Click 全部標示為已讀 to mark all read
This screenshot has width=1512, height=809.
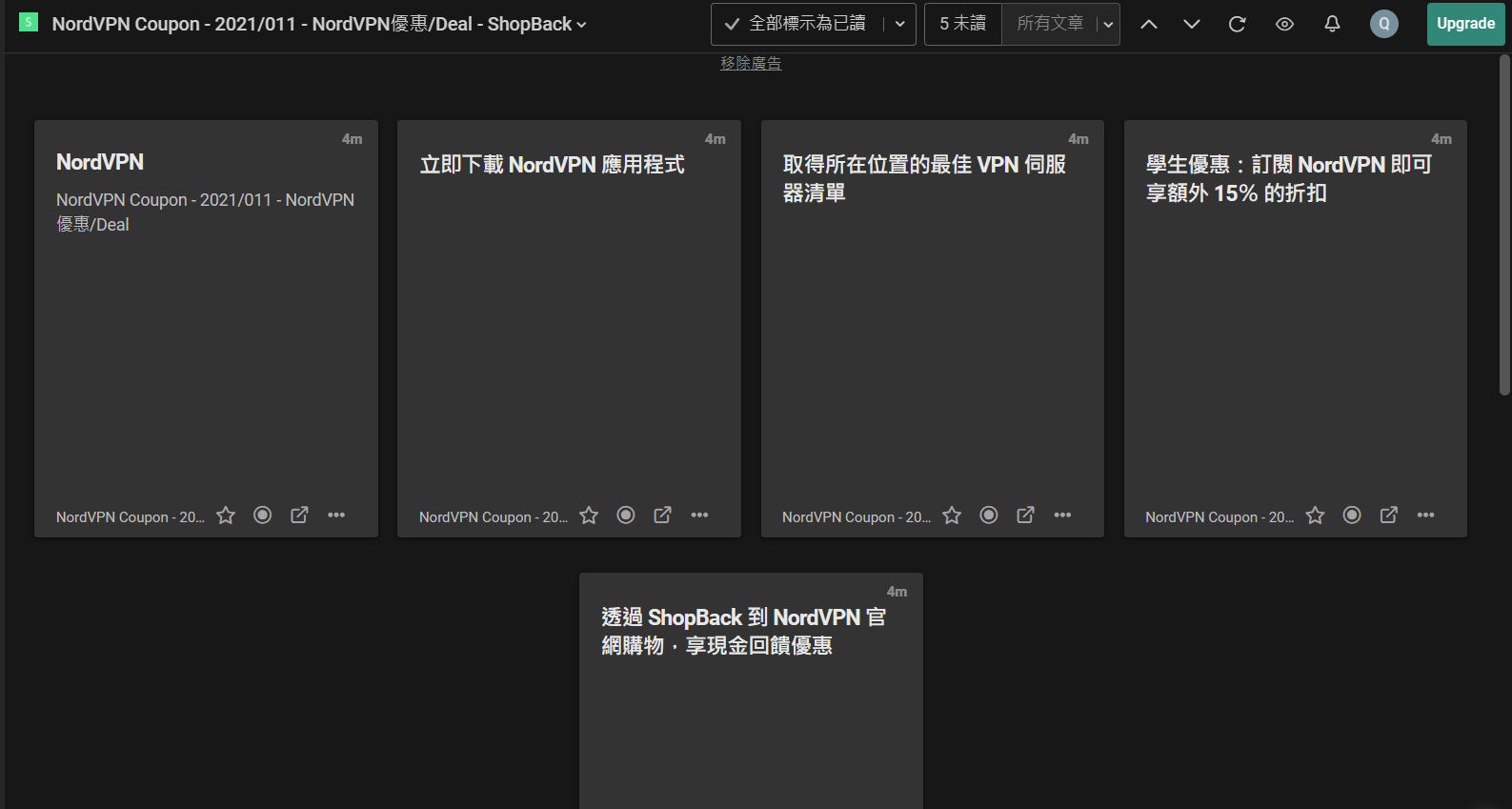(x=796, y=24)
